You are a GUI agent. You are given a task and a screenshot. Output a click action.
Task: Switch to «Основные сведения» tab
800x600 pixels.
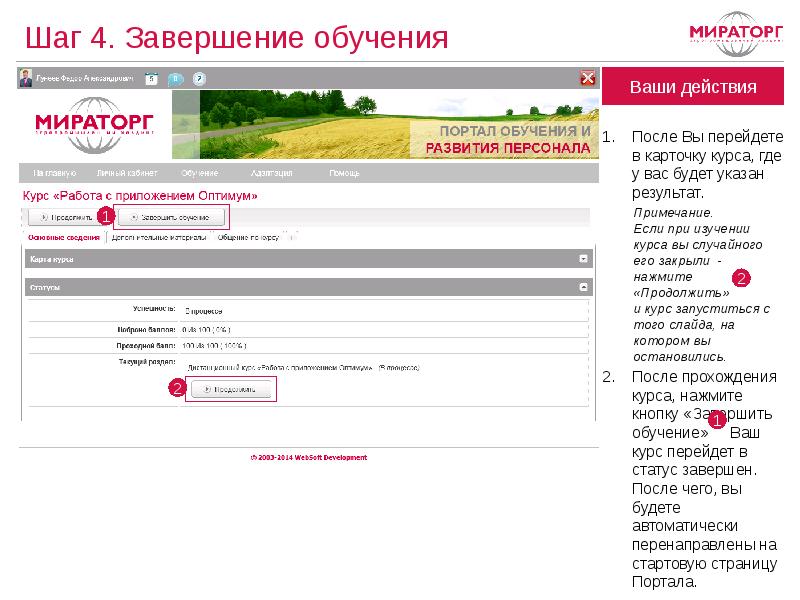click(x=64, y=238)
